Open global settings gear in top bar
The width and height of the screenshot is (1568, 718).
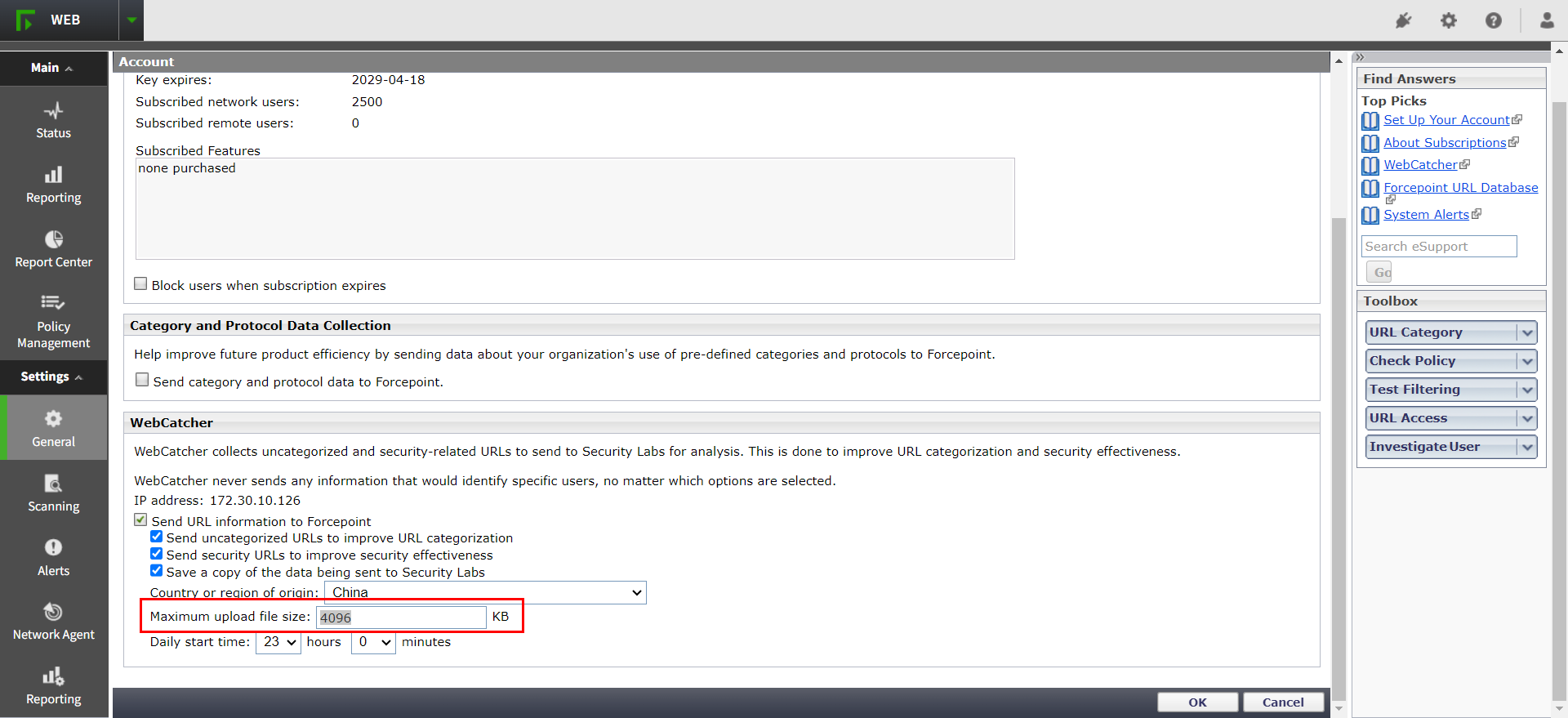coord(1448,20)
